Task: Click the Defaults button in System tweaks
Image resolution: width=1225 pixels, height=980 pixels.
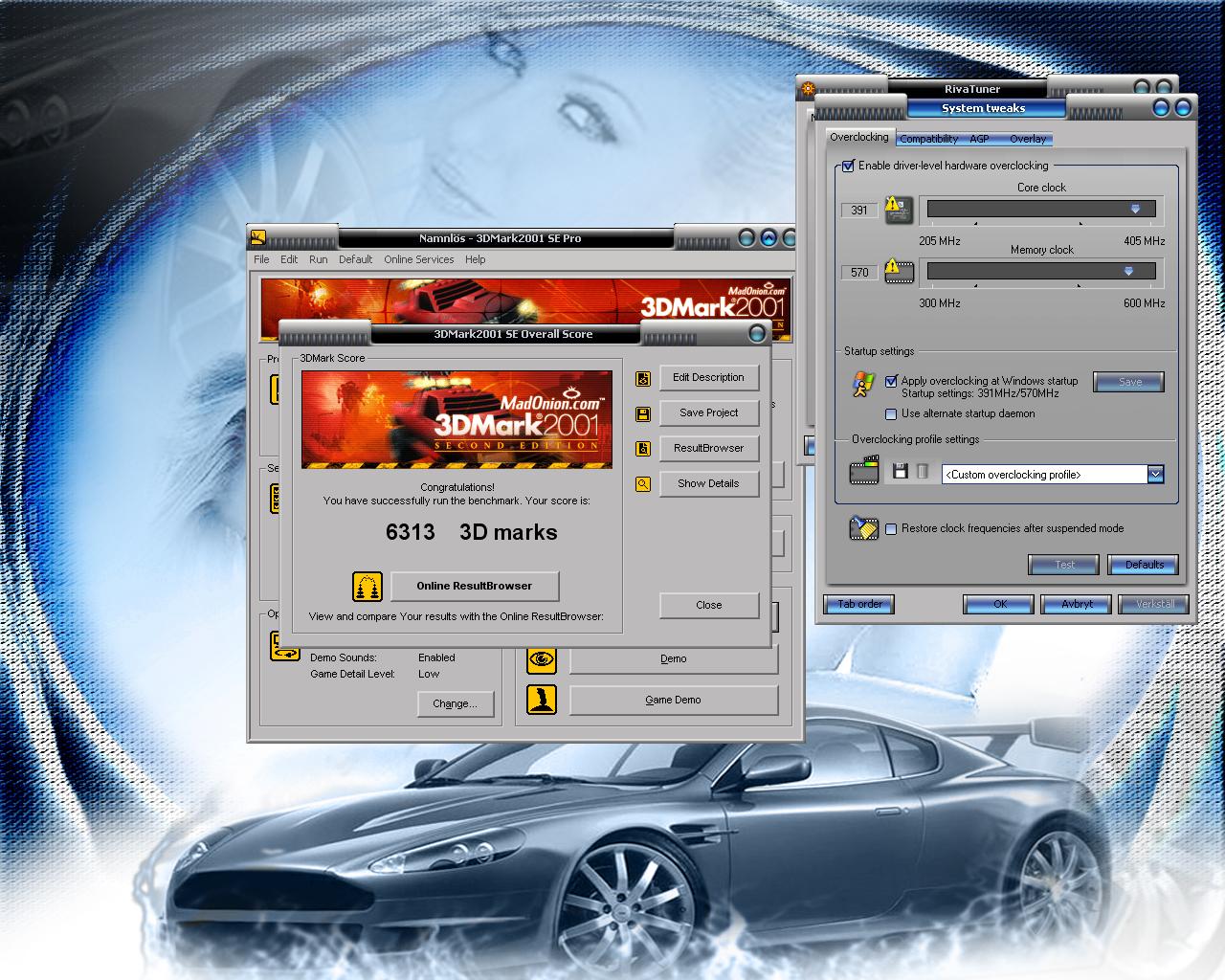Action: (x=1144, y=565)
